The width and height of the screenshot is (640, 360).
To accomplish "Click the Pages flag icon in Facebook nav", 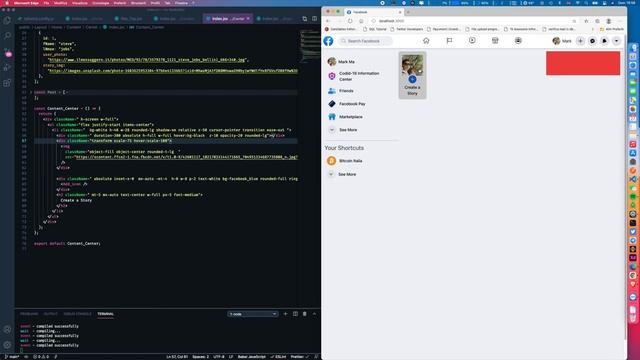I will (449, 40).
